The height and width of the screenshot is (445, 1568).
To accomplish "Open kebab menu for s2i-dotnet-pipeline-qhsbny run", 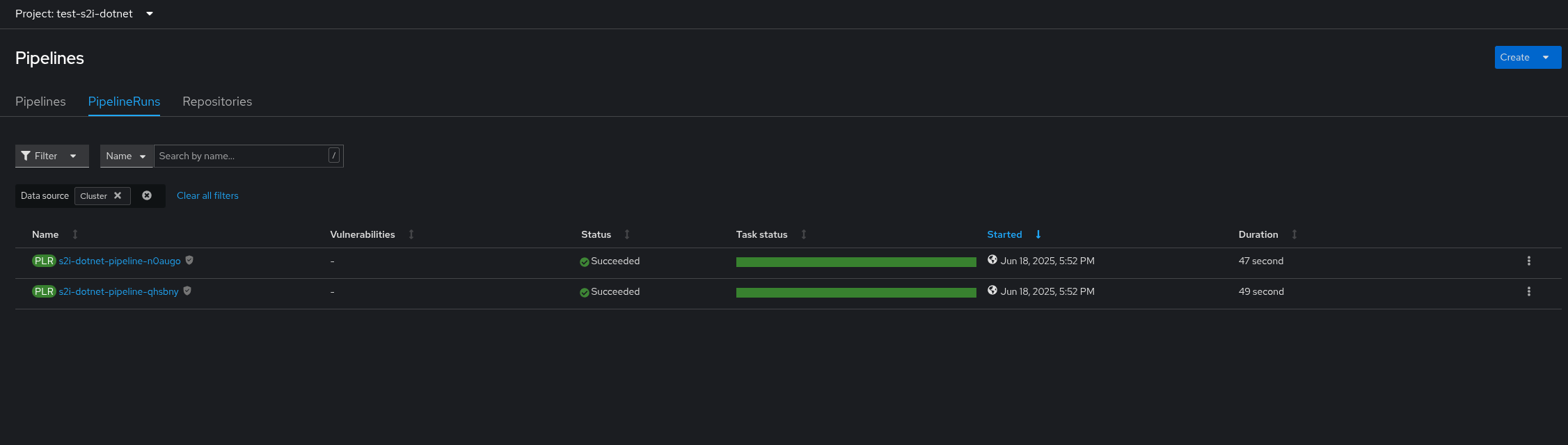I will [x=1528, y=291].
